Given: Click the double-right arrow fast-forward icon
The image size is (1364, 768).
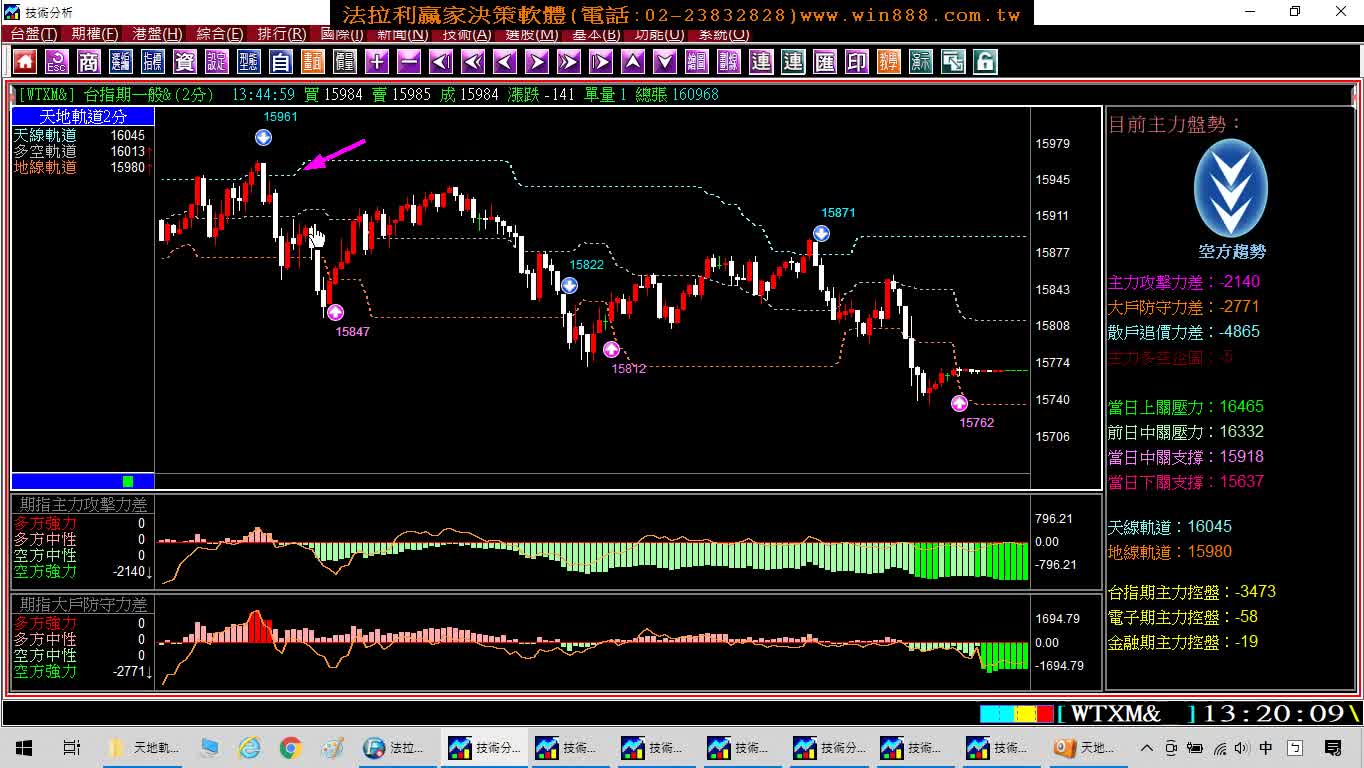Looking at the screenshot, I should (568, 62).
